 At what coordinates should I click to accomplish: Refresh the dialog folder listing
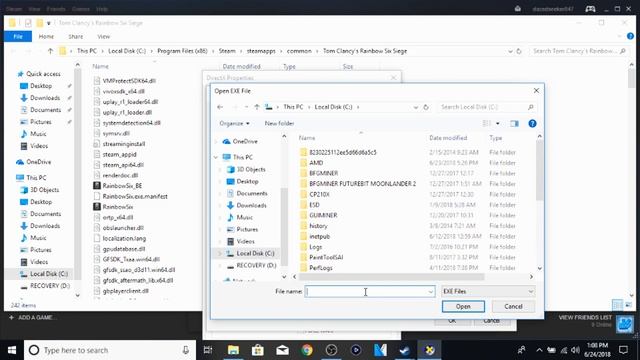point(426,107)
